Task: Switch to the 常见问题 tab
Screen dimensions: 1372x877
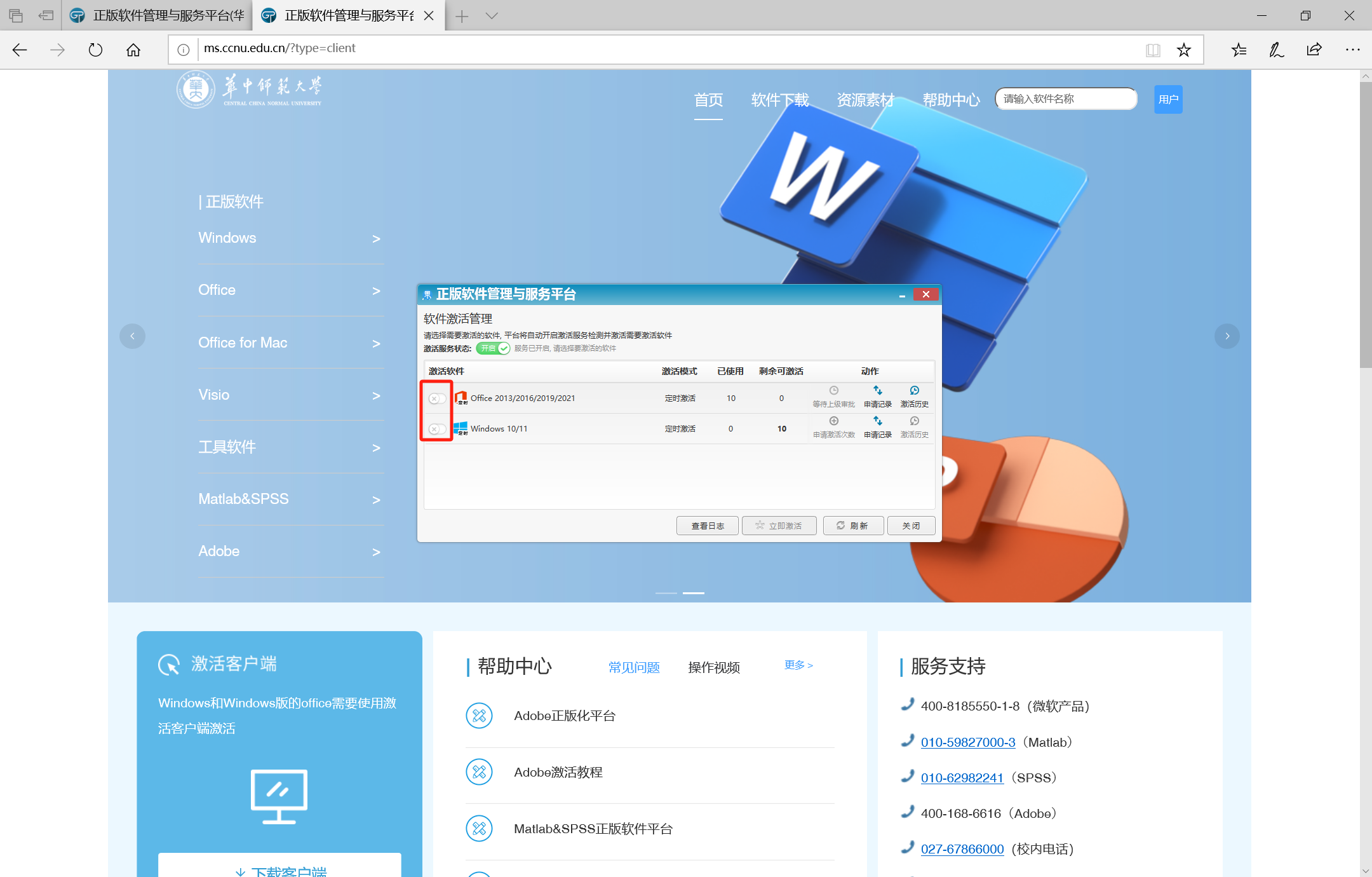Action: click(x=634, y=667)
